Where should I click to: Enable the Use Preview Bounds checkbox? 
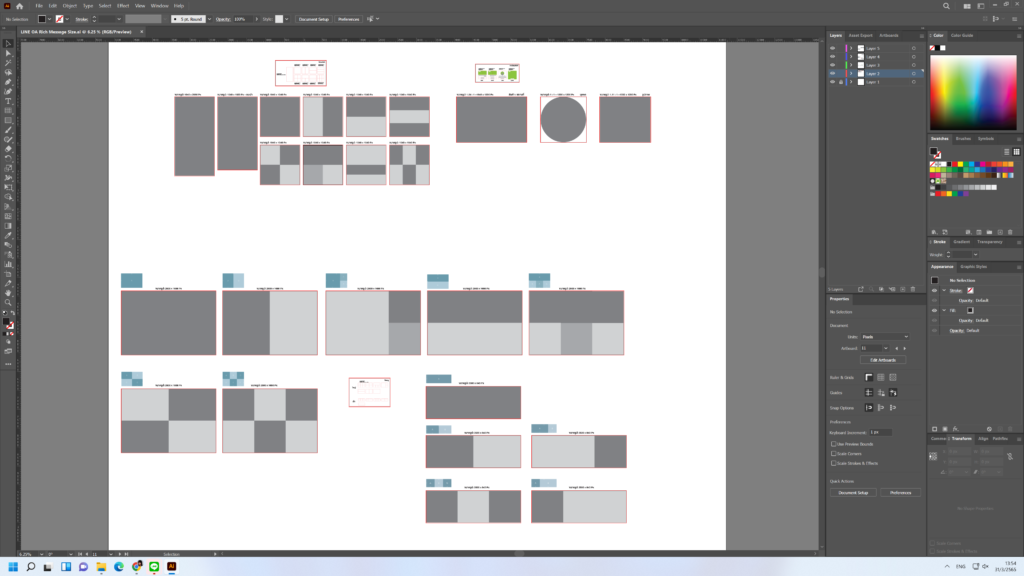coord(834,445)
